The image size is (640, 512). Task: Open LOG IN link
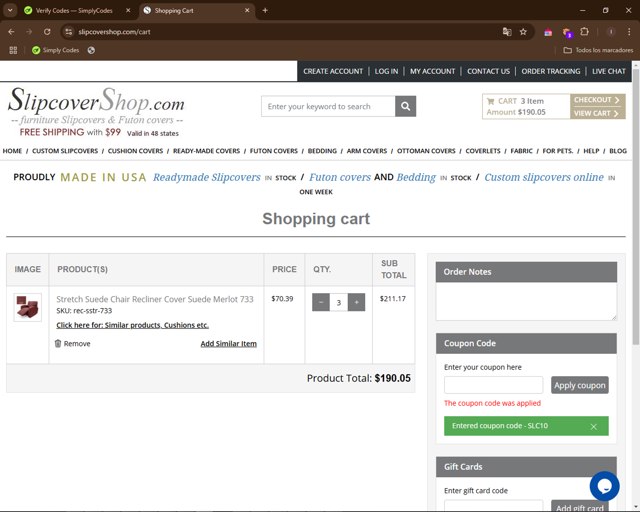tap(386, 71)
